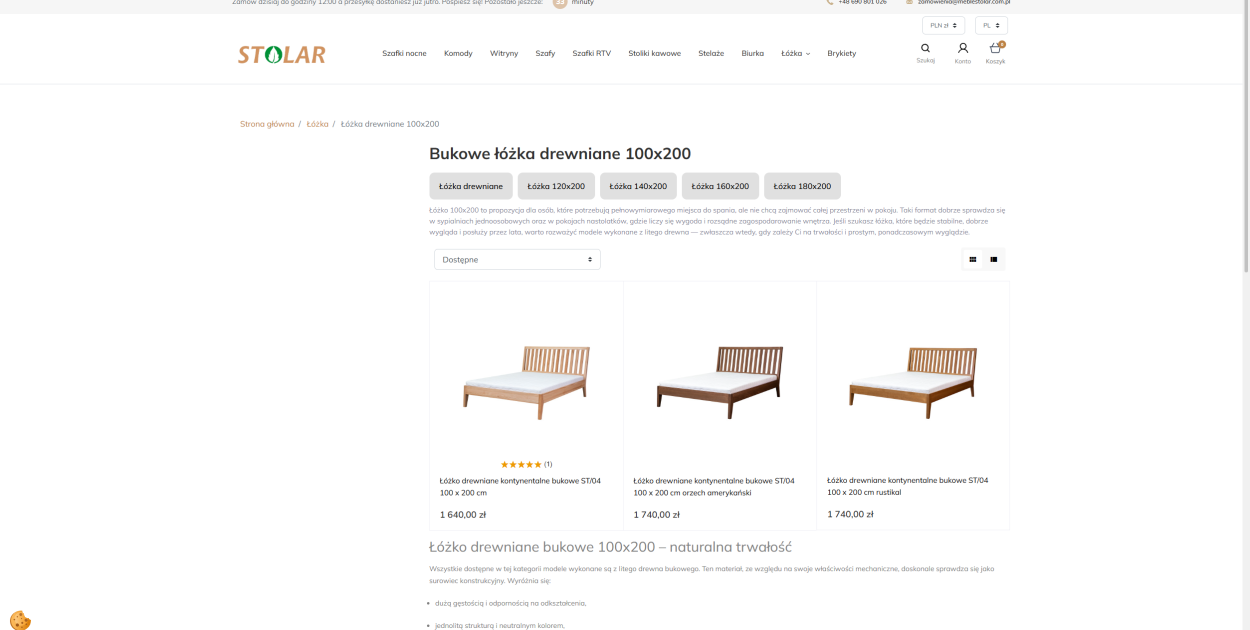
Task: Click the Łóżka drewniane filter button
Action: click(471, 186)
